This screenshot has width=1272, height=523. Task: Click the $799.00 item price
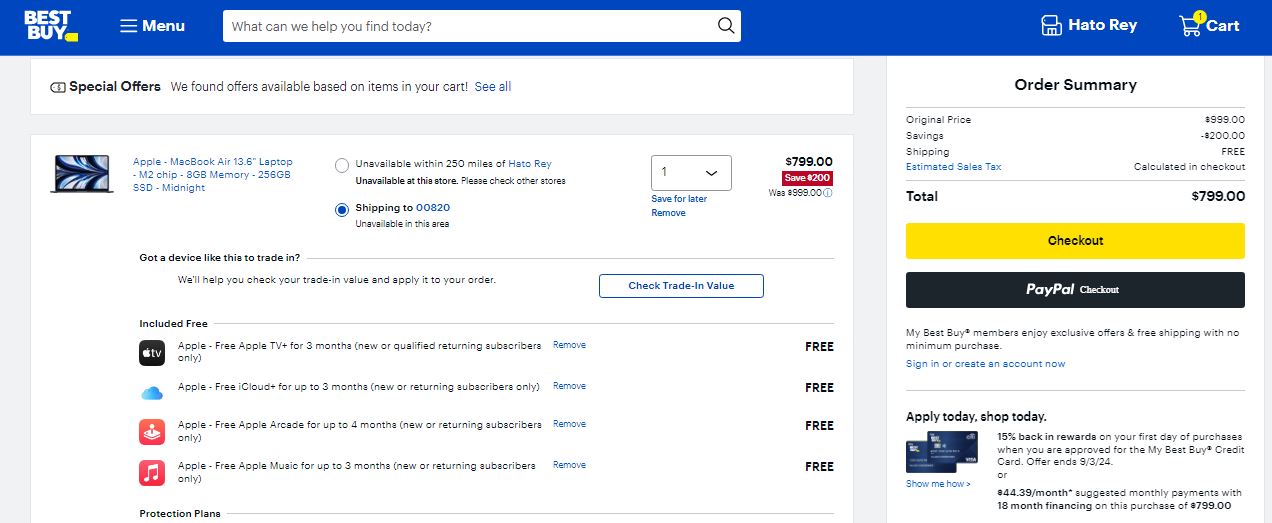(809, 161)
